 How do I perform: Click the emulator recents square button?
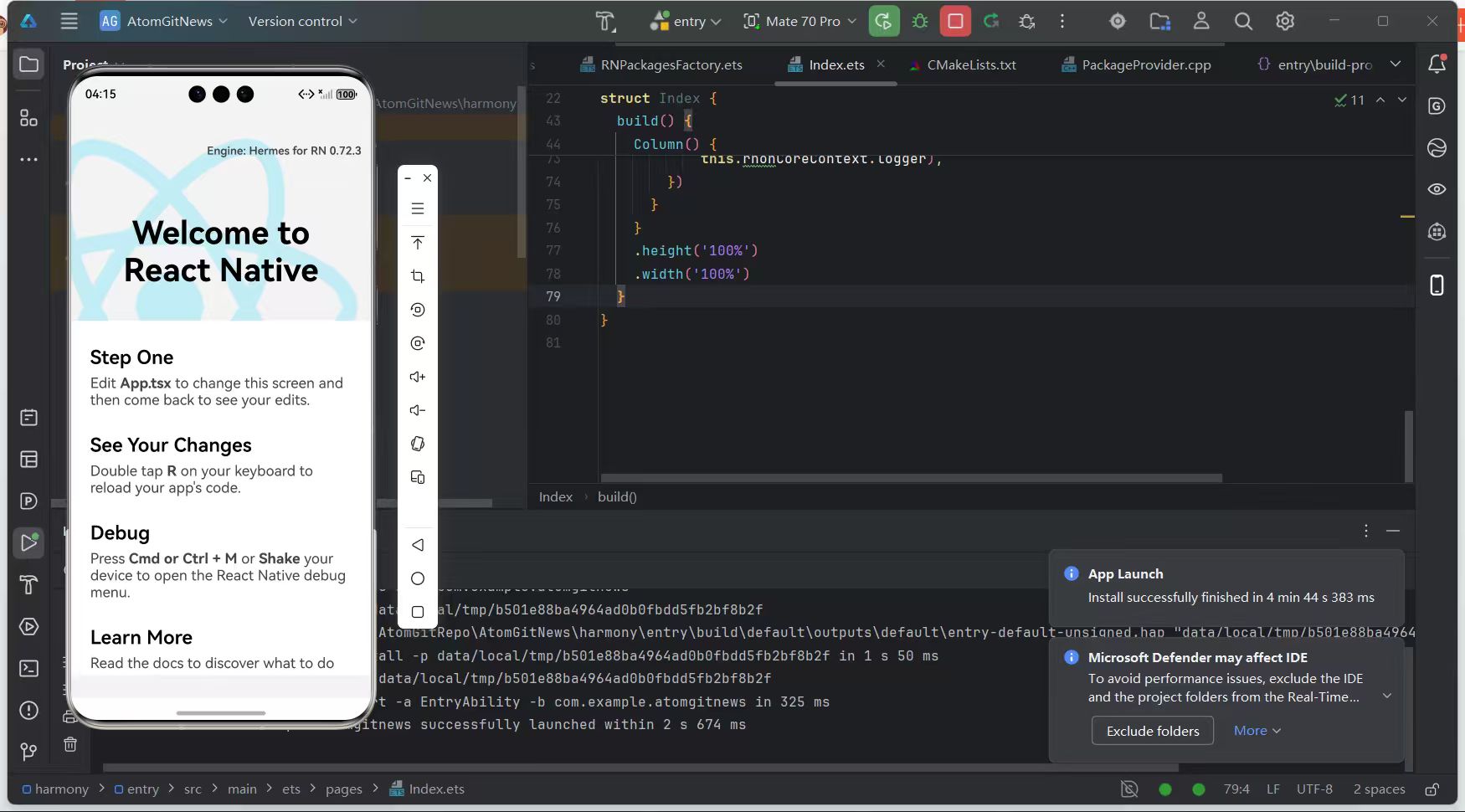pos(418,612)
